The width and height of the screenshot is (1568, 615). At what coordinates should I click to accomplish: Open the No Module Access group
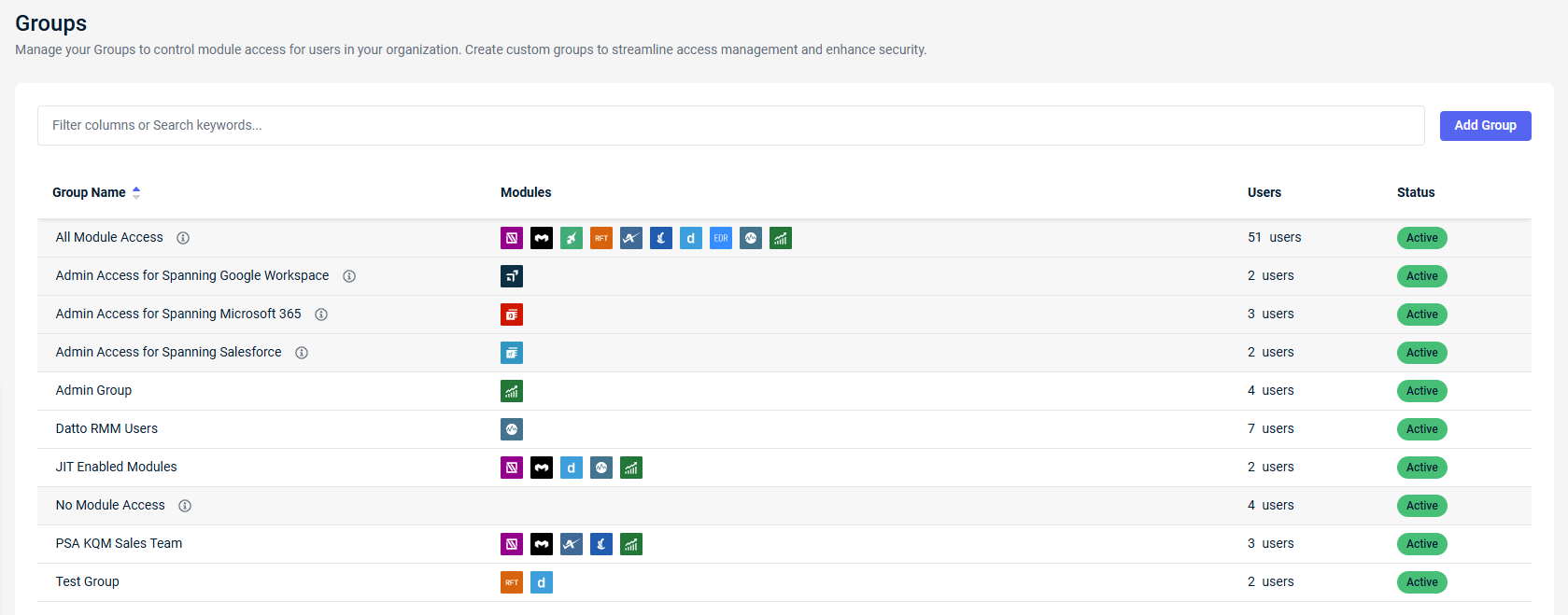click(110, 505)
